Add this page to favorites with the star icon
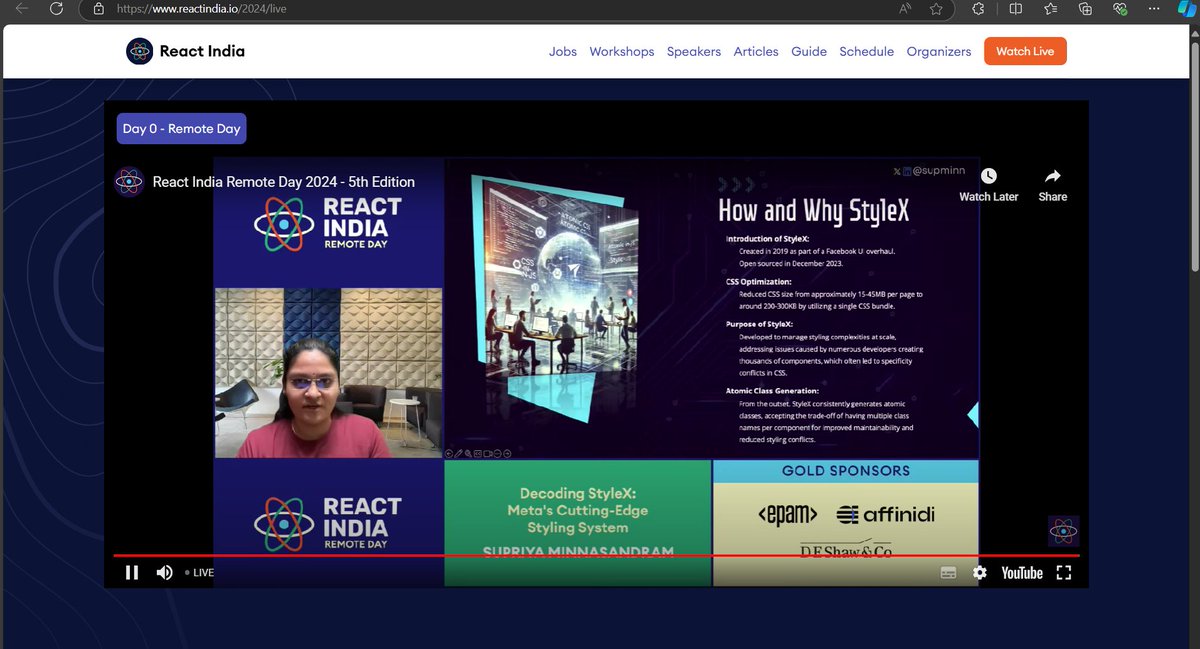Image resolution: width=1200 pixels, height=649 pixels. pyautogui.click(x=936, y=8)
